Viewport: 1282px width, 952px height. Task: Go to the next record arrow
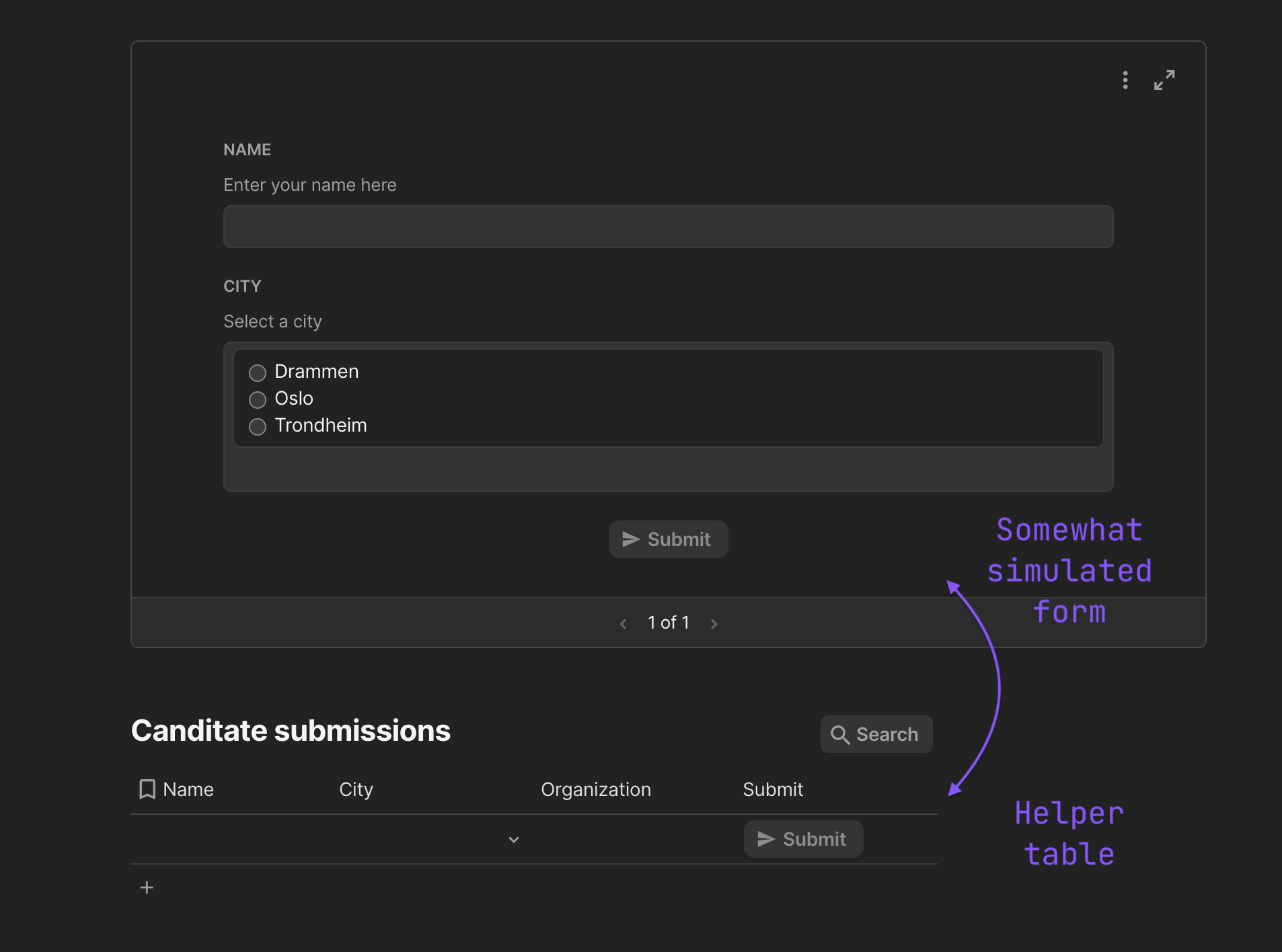click(714, 624)
